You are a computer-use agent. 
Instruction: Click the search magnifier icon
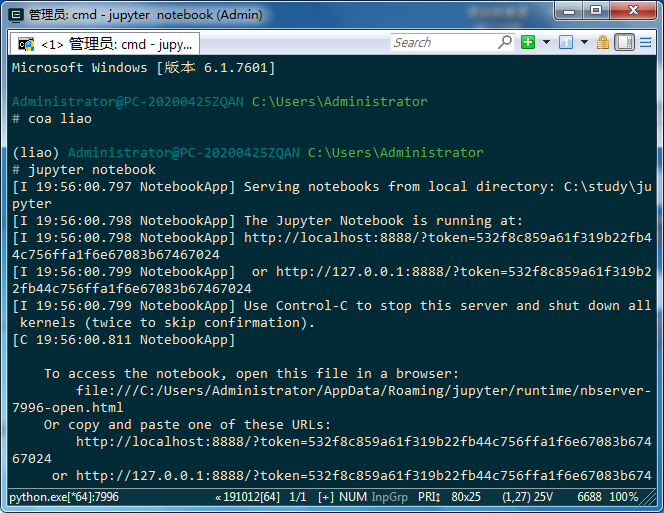[505, 42]
